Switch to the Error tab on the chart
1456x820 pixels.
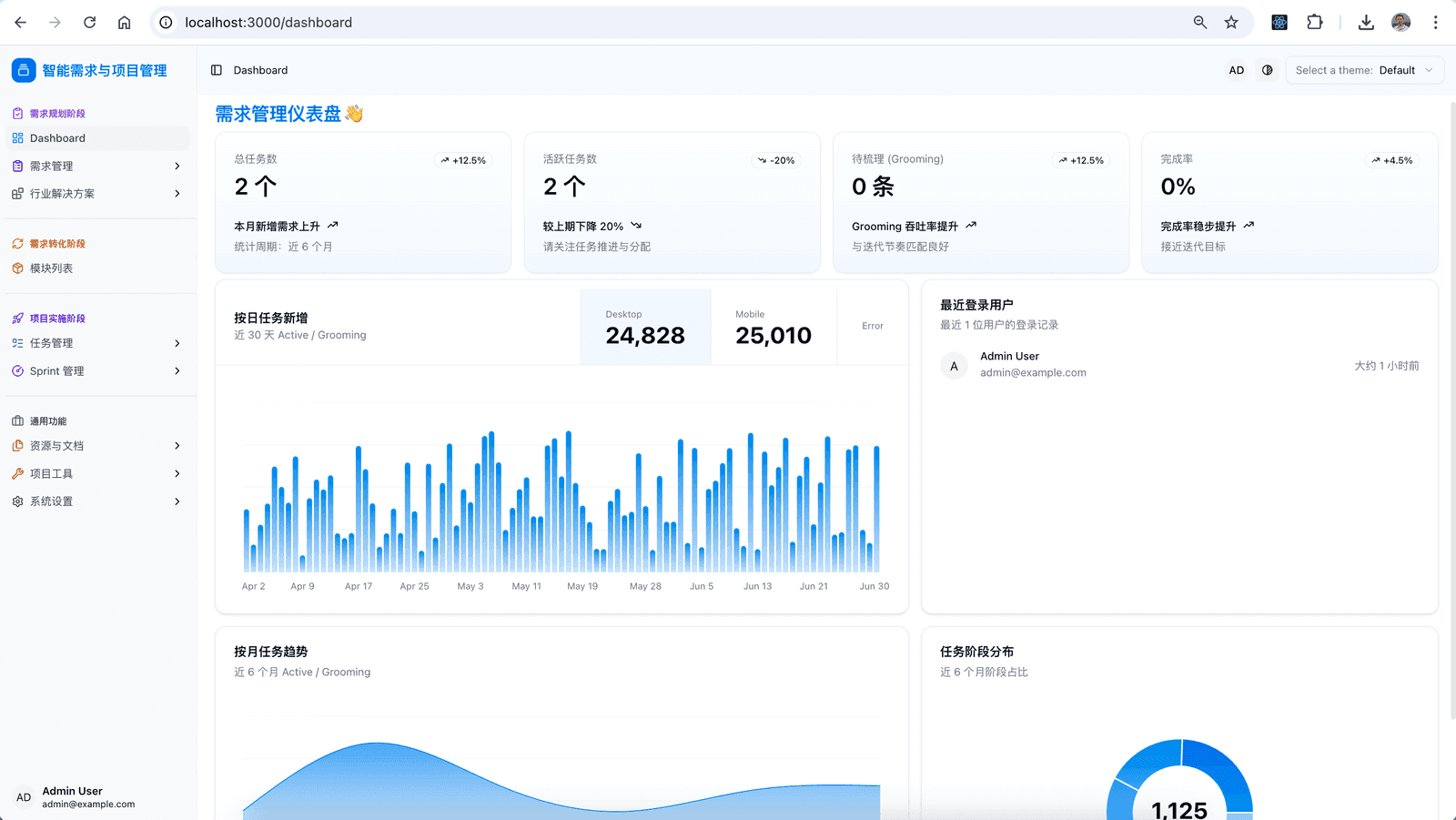point(872,326)
